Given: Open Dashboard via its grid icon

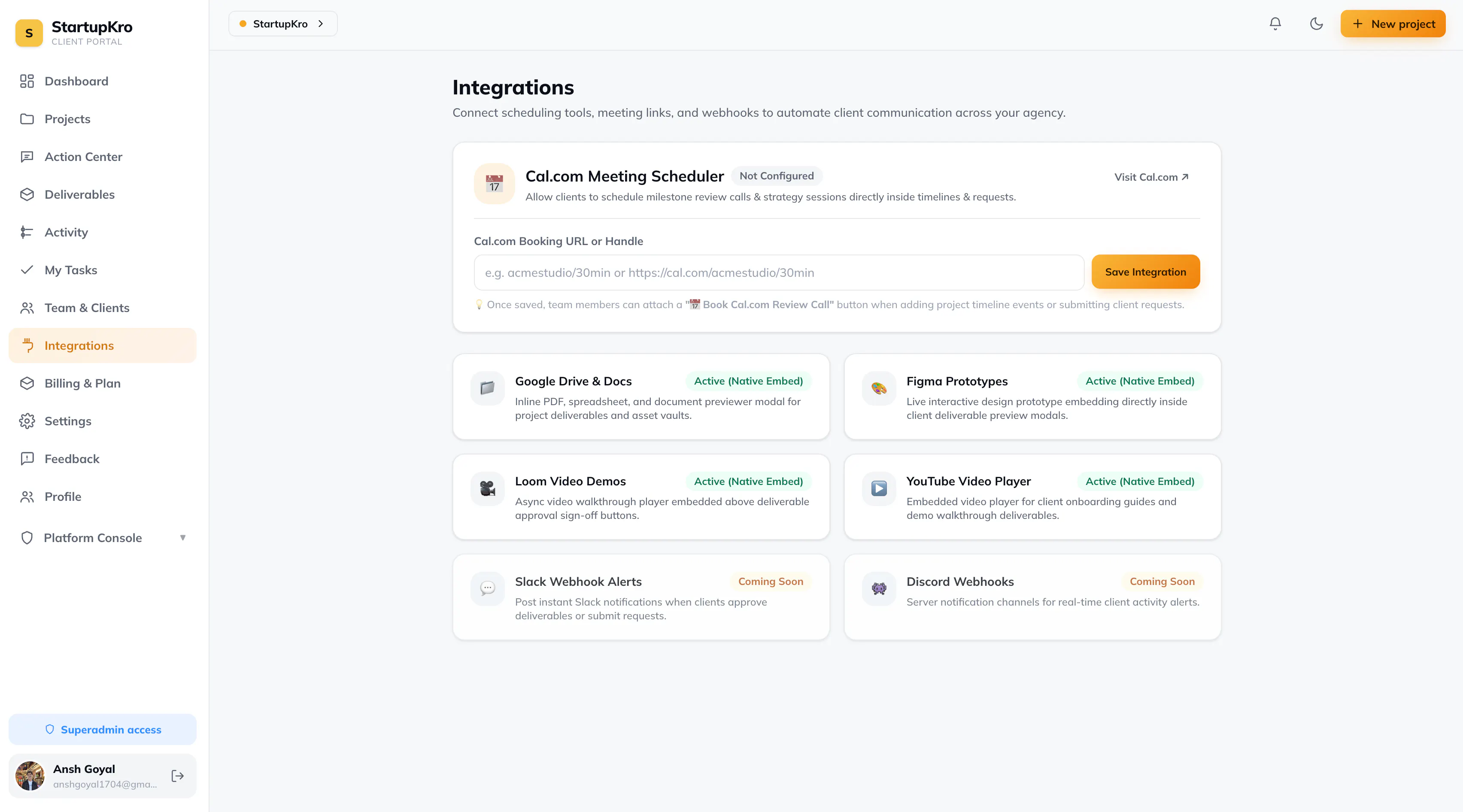Looking at the screenshot, I should tap(27, 81).
